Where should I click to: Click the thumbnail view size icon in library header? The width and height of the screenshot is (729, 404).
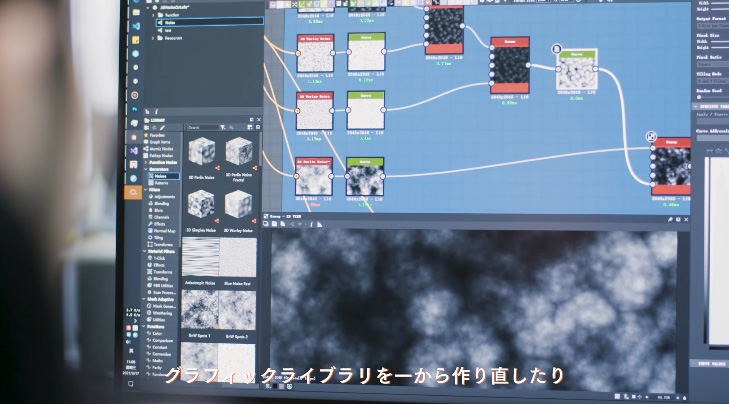pos(250,127)
